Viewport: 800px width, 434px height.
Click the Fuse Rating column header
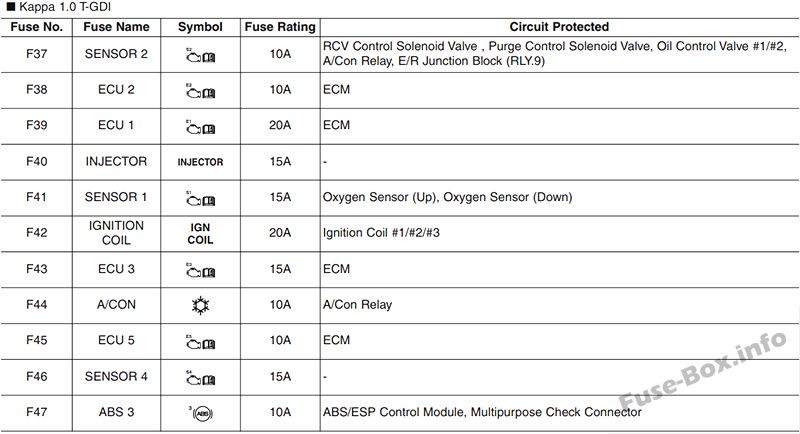(280, 27)
